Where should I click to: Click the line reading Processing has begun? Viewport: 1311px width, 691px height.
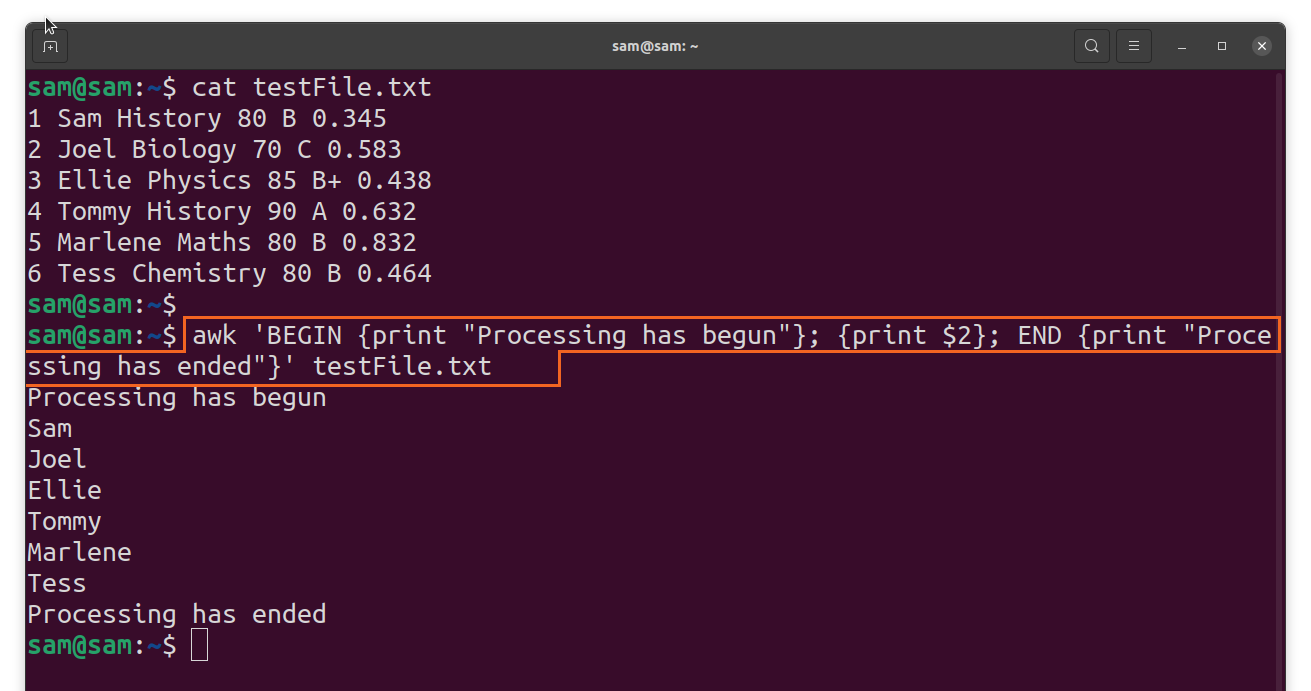click(x=176, y=397)
